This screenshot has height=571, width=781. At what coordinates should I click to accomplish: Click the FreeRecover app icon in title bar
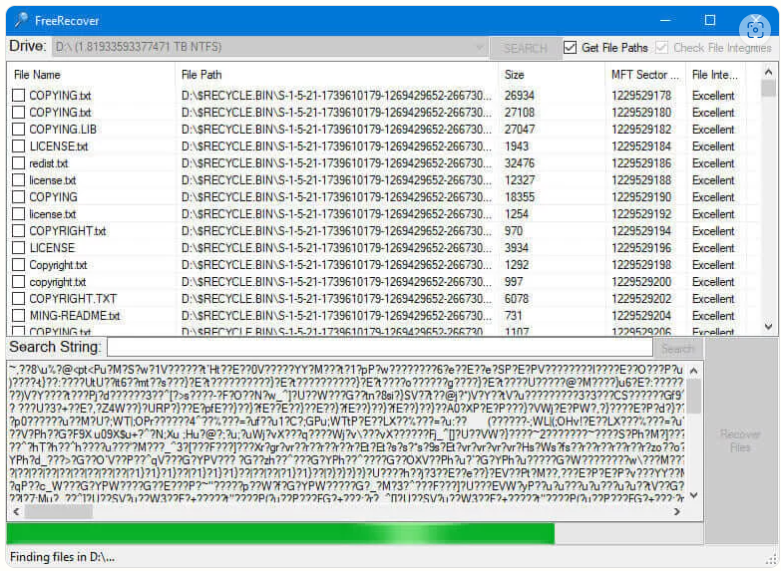21,20
